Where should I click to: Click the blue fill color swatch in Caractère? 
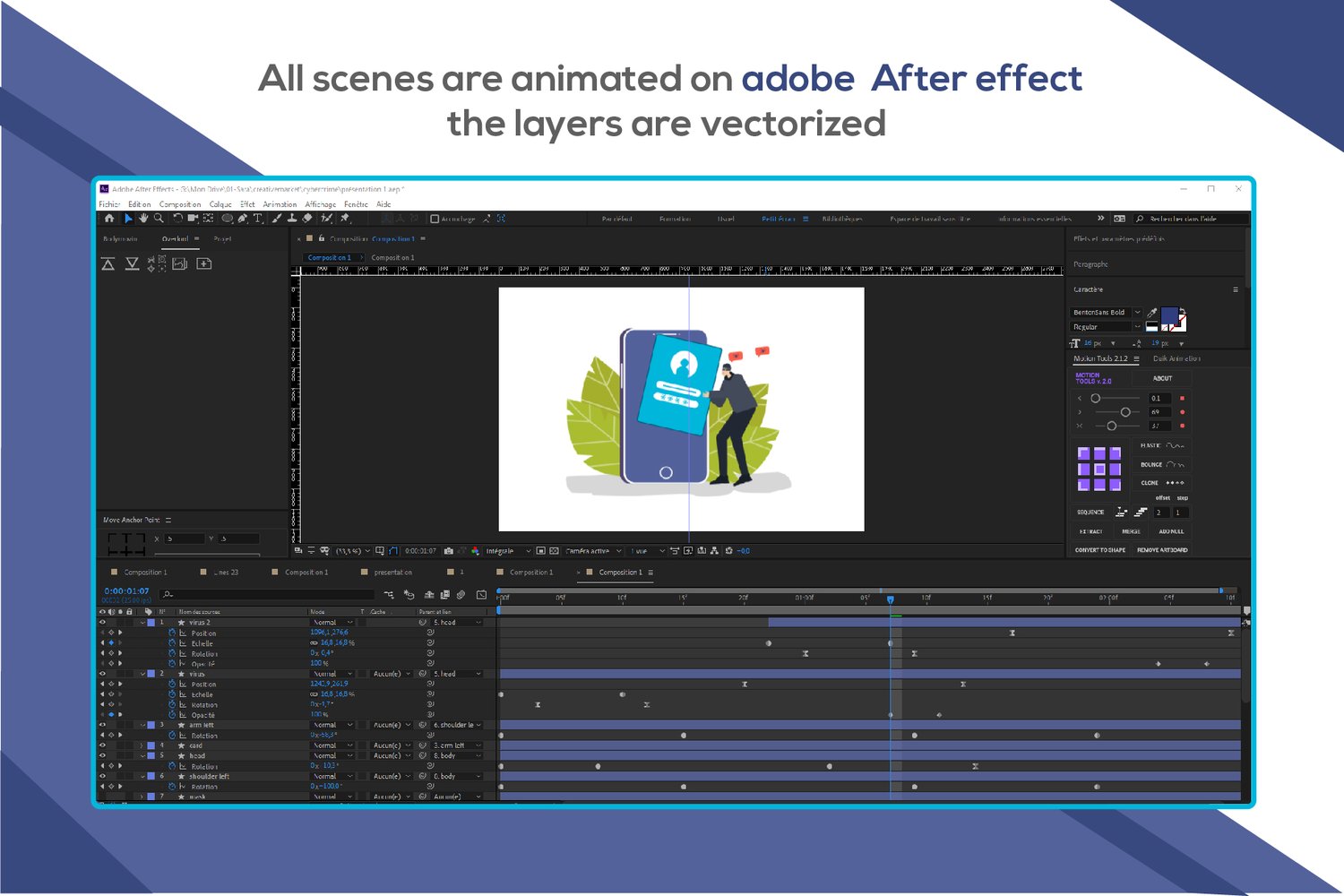pyautogui.click(x=1169, y=316)
